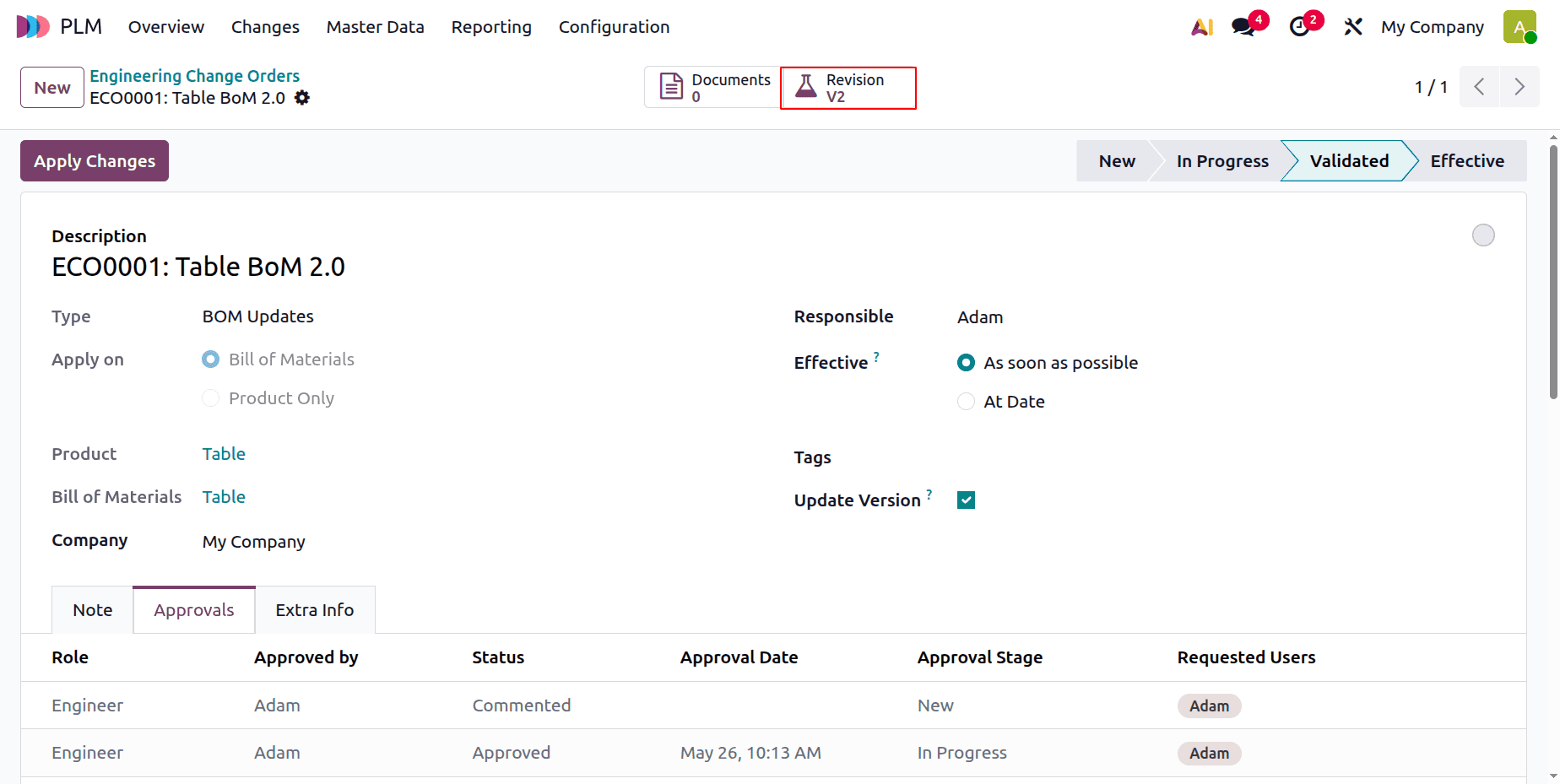Click the kanban state circle indicator
1560x784 pixels.
click(1483, 235)
